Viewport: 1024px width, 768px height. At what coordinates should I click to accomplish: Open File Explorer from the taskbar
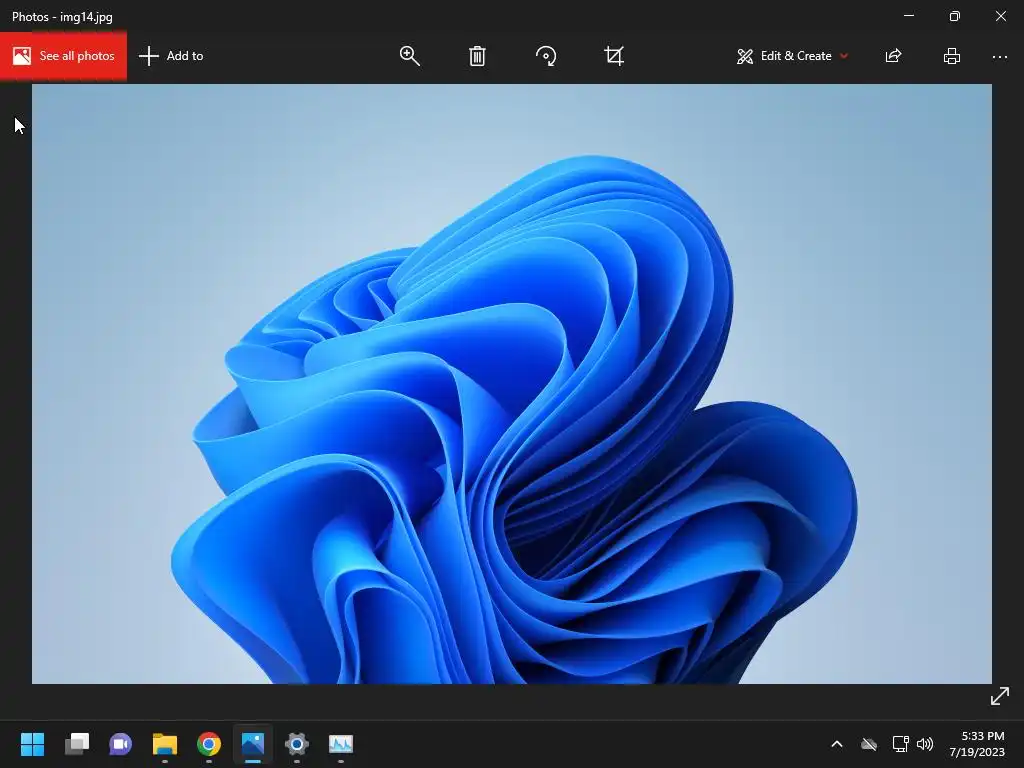click(x=165, y=744)
